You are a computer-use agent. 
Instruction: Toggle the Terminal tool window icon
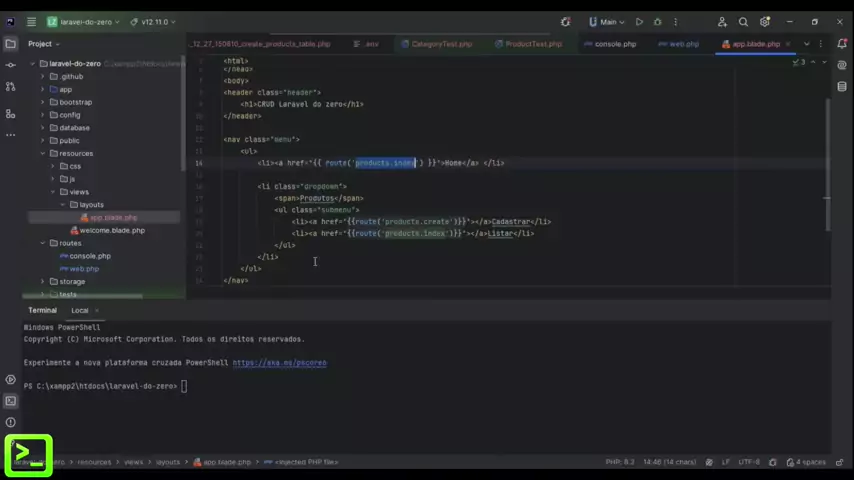click(11, 401)
